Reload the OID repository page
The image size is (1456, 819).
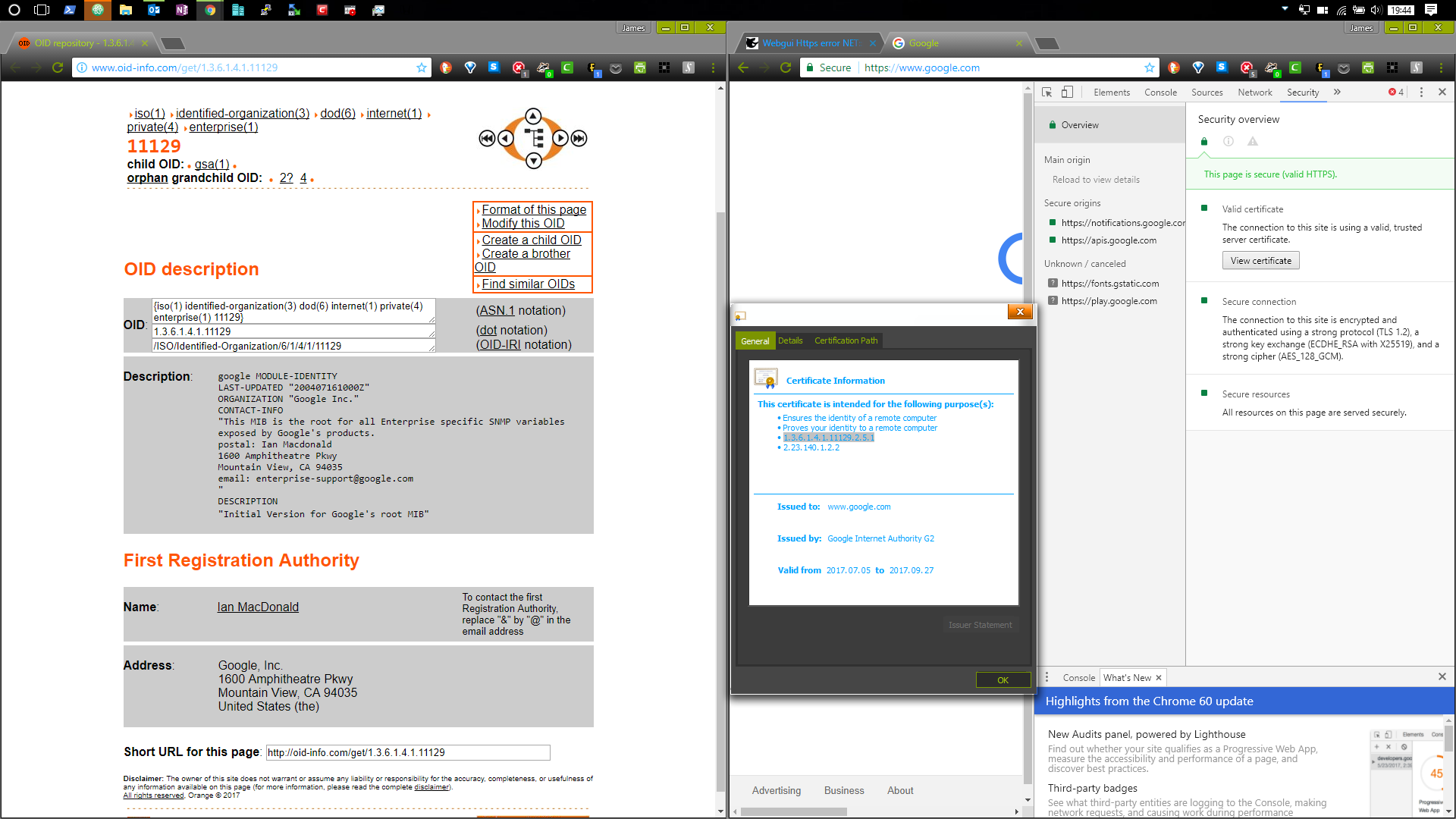tap(57, 67)
